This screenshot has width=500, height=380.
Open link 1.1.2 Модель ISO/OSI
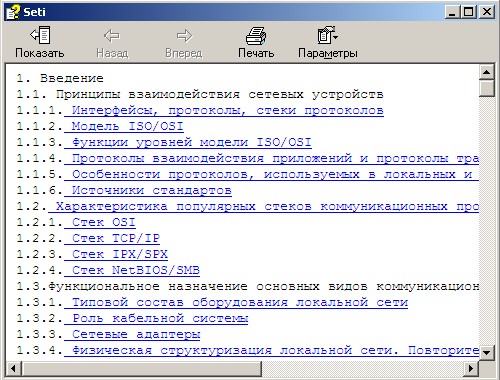124,126
